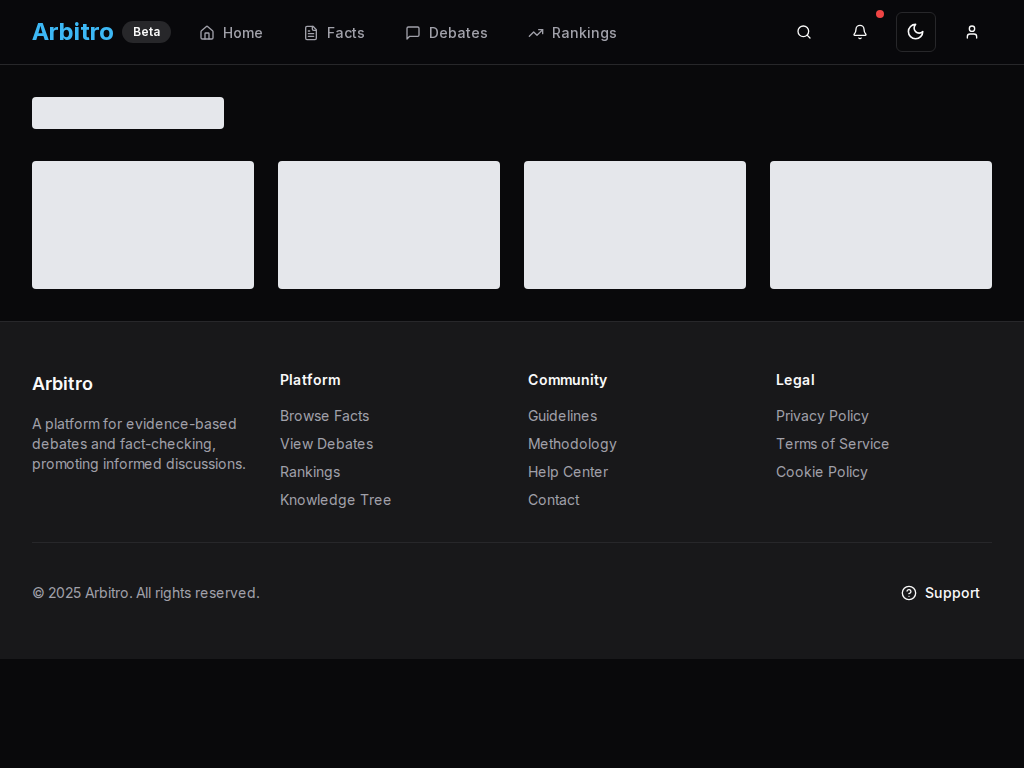
Task: Open Rankings link under Platform
Action: point(310,472)
